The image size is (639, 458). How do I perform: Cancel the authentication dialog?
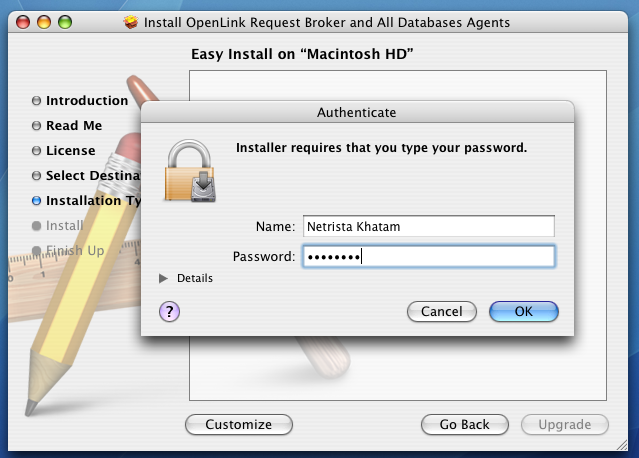441,311
